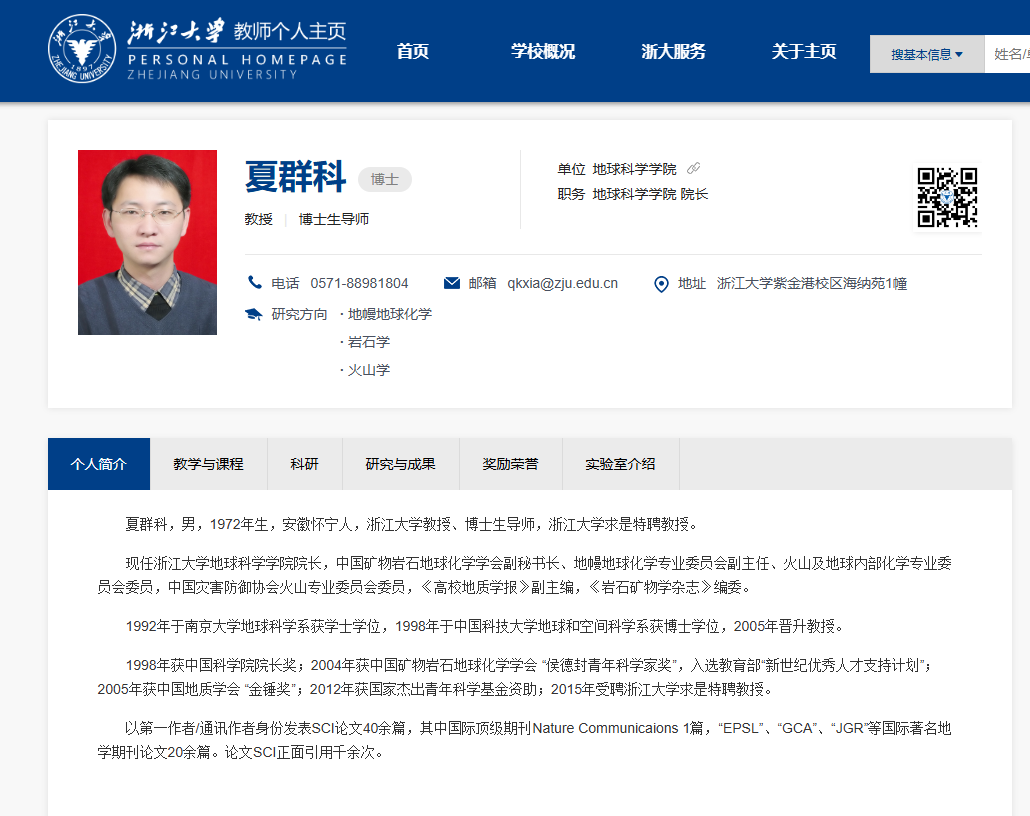Open 首页 in the top navigation

[x=413, y=51]
